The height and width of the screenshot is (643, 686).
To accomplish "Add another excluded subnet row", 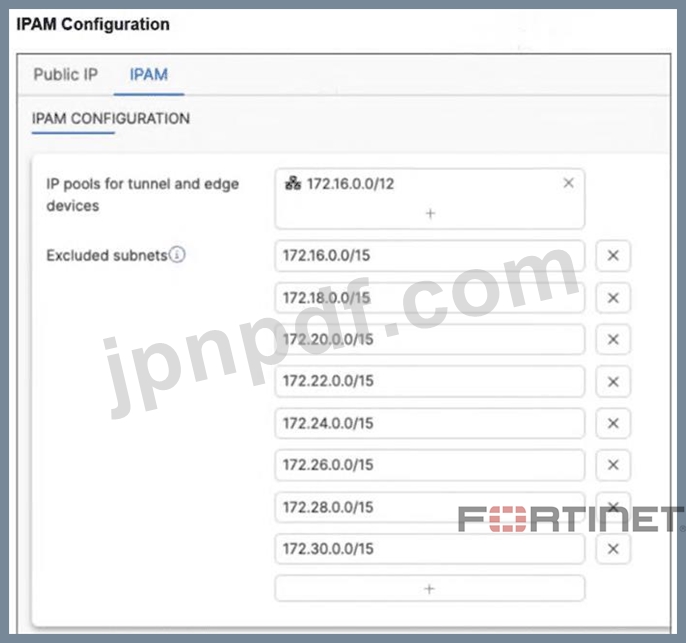I will (x=430, y=589).
